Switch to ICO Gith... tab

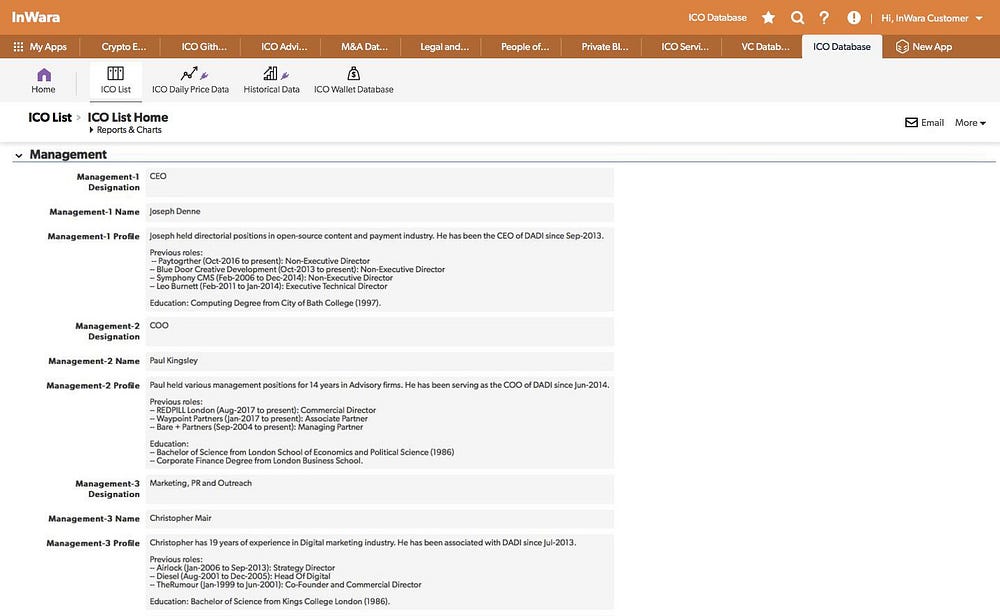[x=204, y=47]
